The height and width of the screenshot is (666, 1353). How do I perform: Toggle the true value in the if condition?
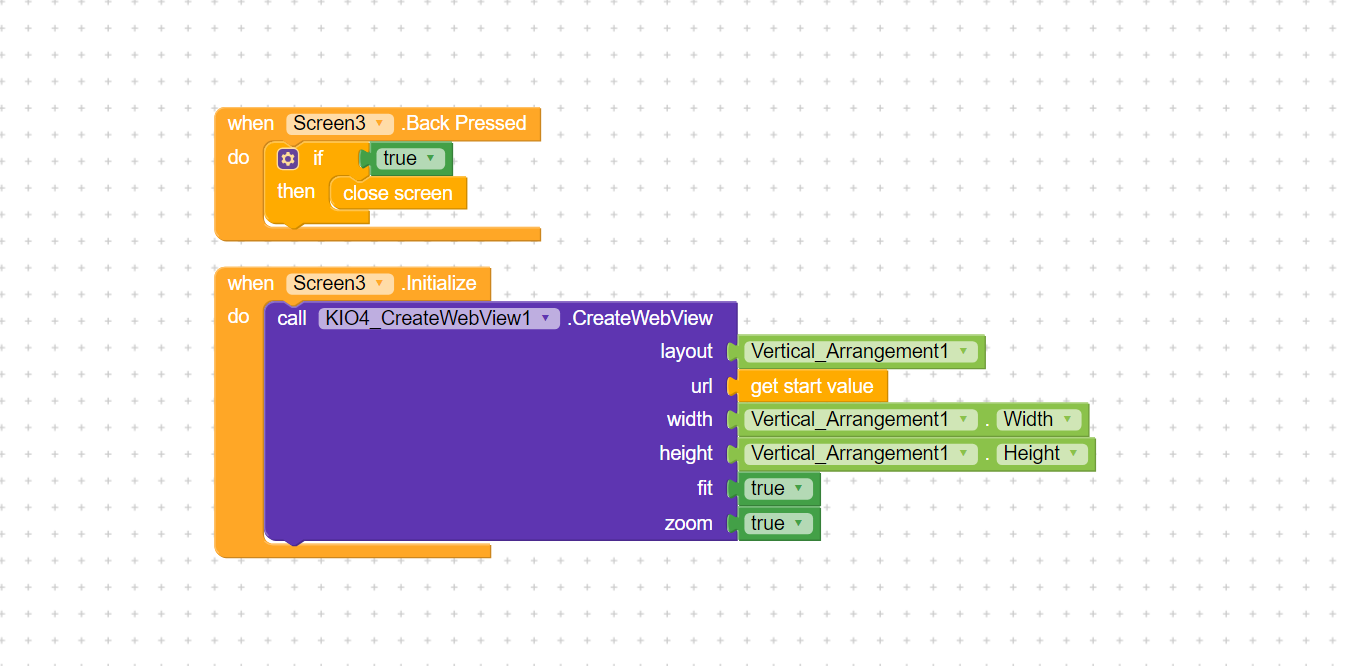click(413, 158)
